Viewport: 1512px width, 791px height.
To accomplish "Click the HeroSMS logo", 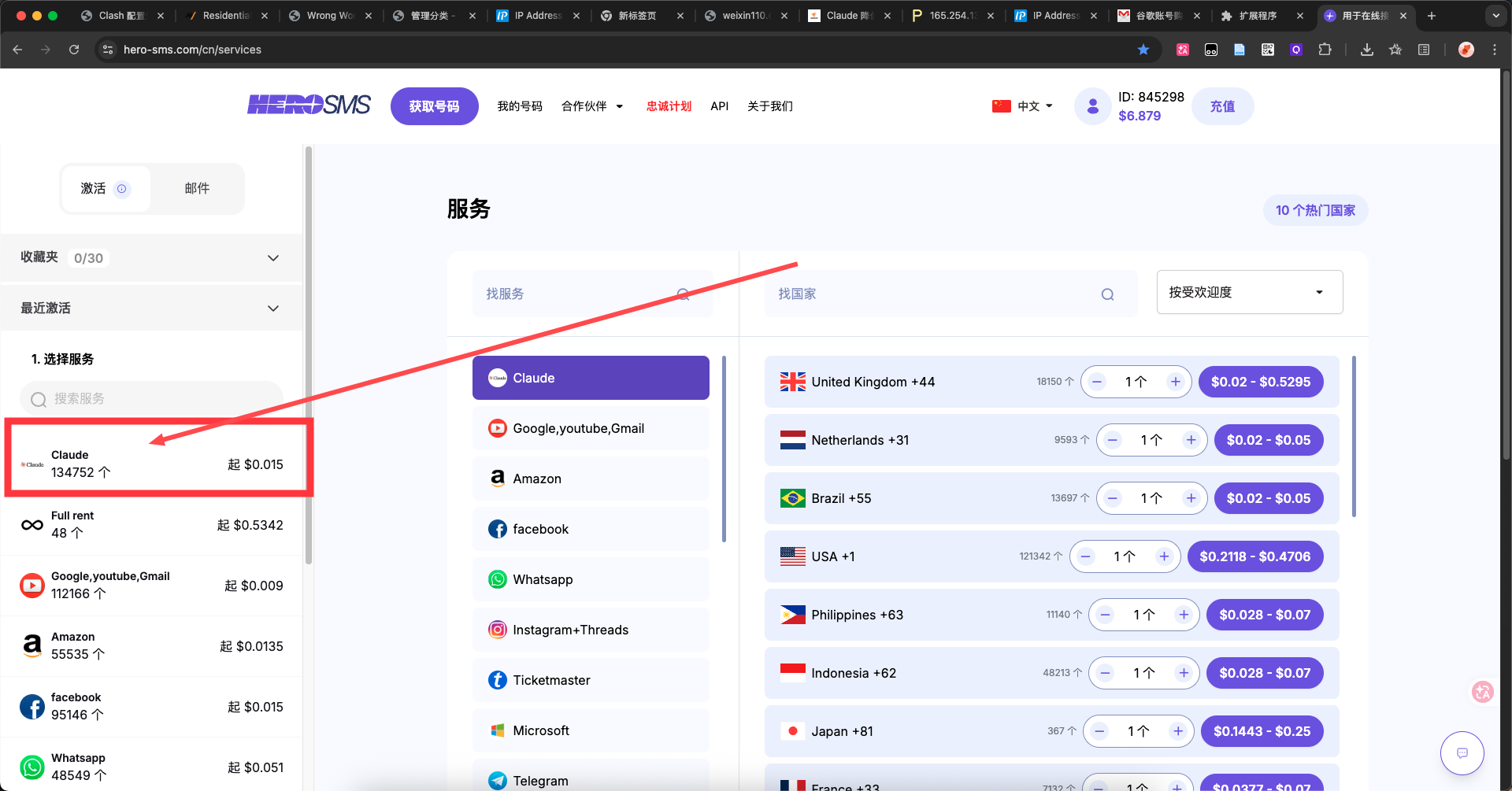I will tap(309, 105).
